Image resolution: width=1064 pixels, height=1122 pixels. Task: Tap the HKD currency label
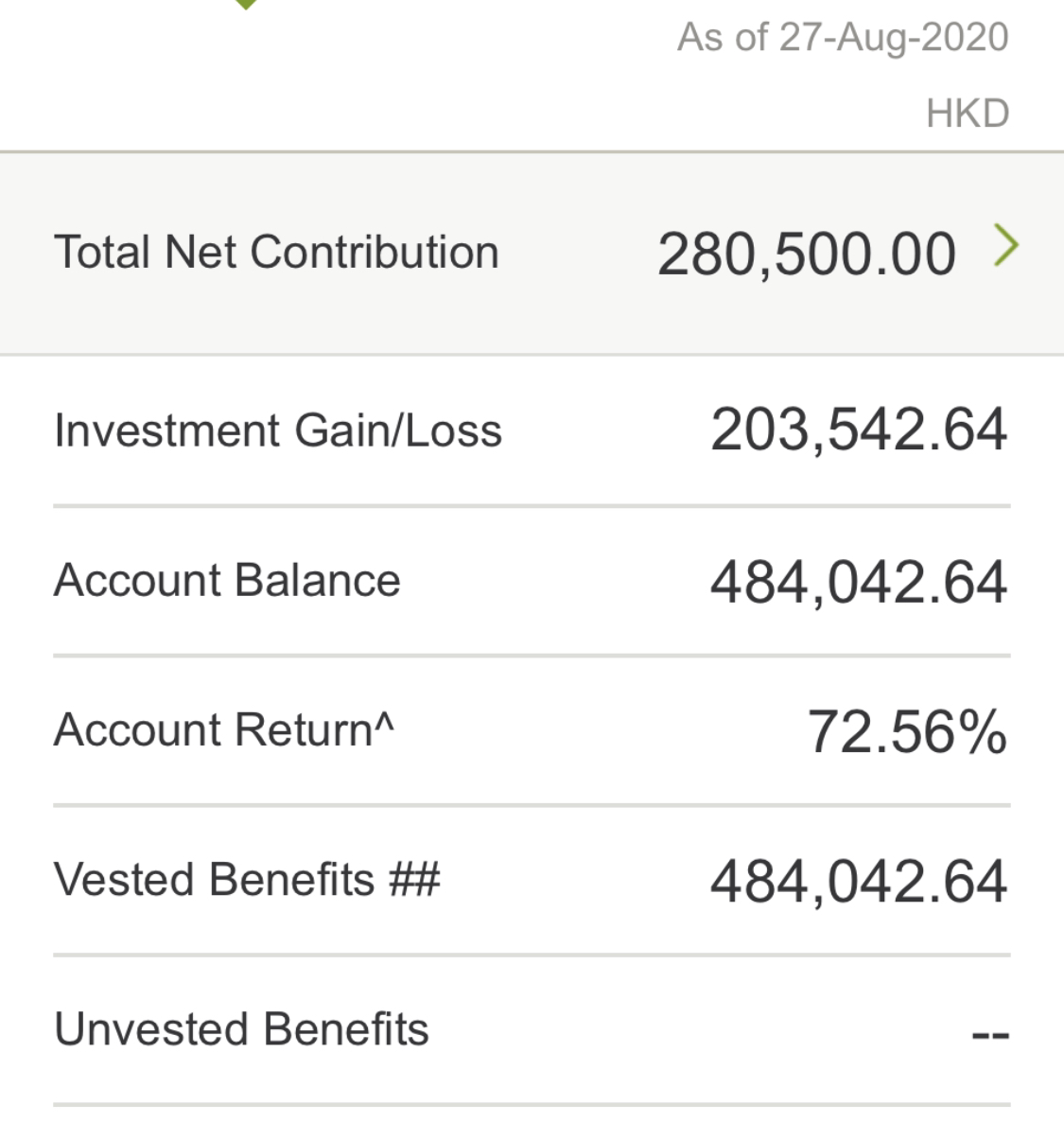pos(968,114)
